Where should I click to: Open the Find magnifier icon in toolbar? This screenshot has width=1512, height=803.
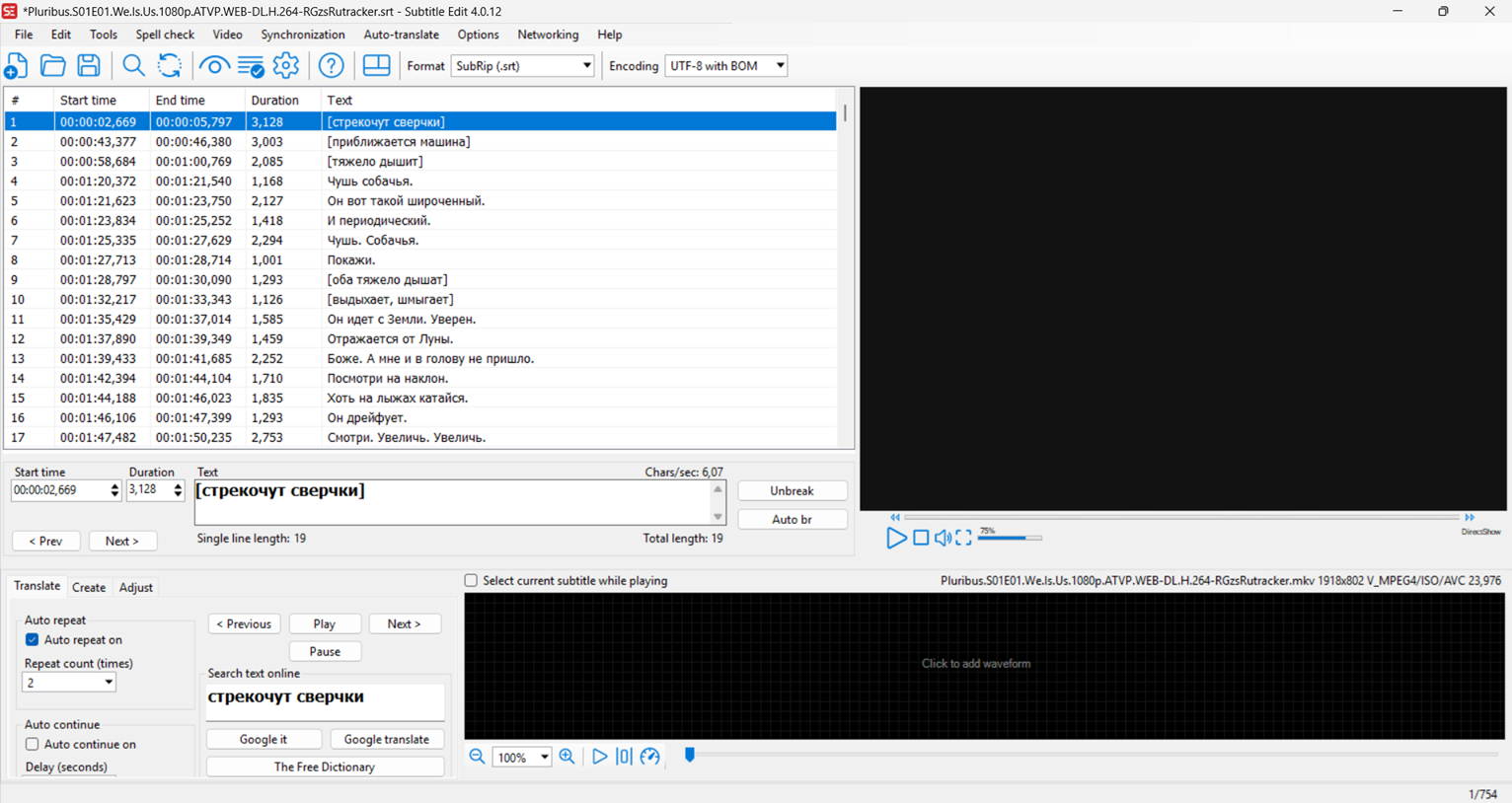(x=133, y=66)
